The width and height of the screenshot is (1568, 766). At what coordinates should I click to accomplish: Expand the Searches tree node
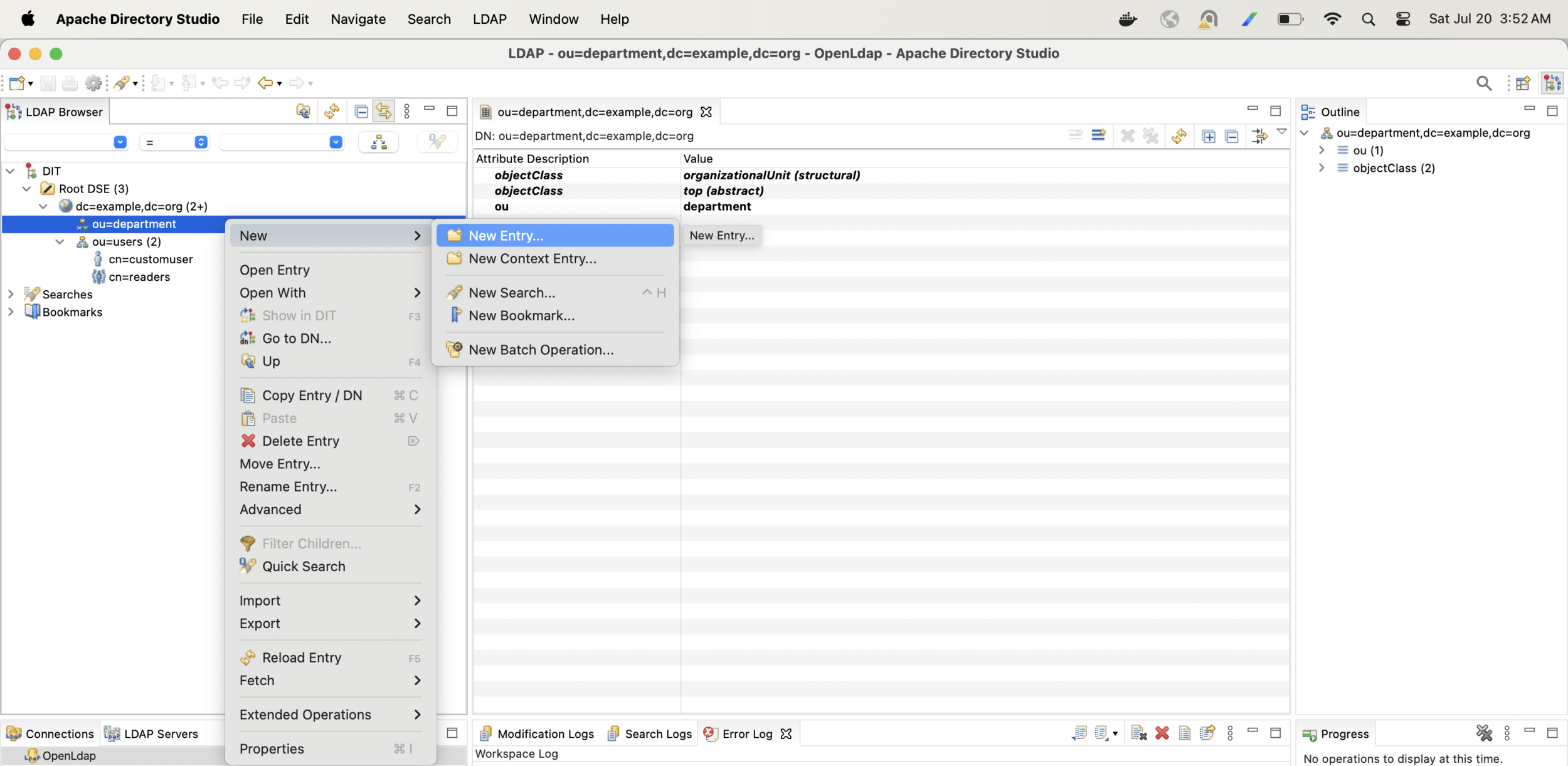11,294
